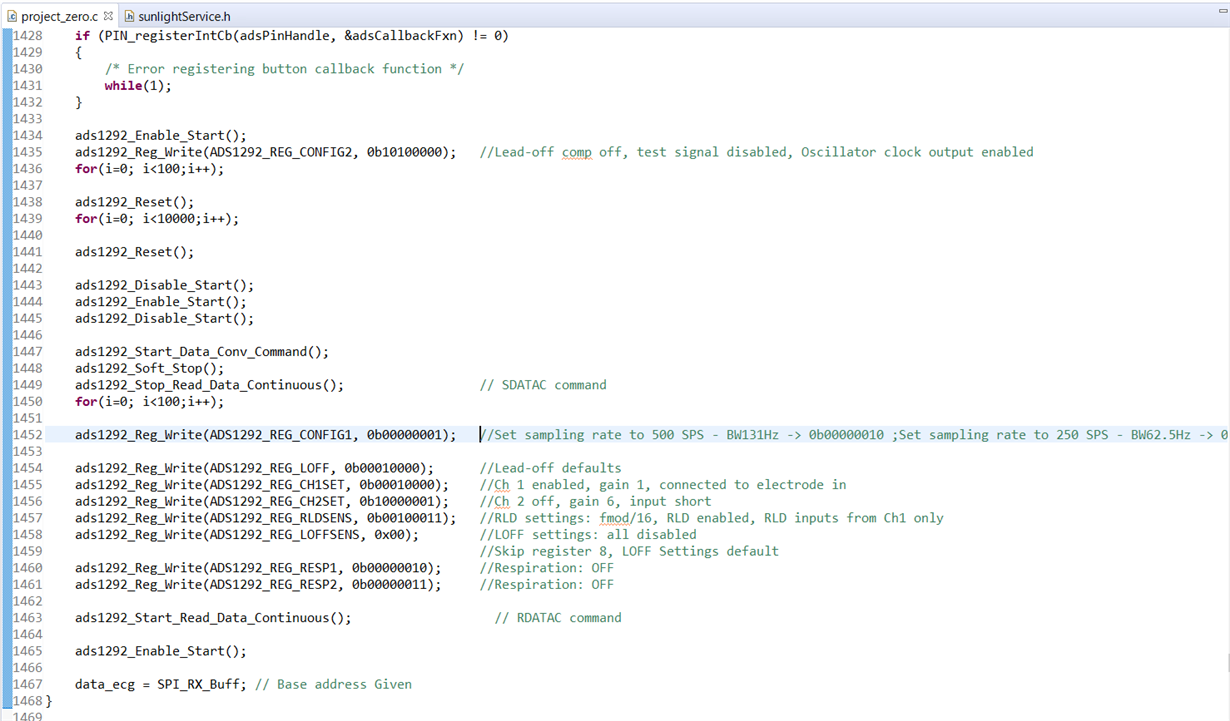Screen dimensions: 1230x721
Task: Select the project_zero.c editor tab
Action: [x=60, y=16]
